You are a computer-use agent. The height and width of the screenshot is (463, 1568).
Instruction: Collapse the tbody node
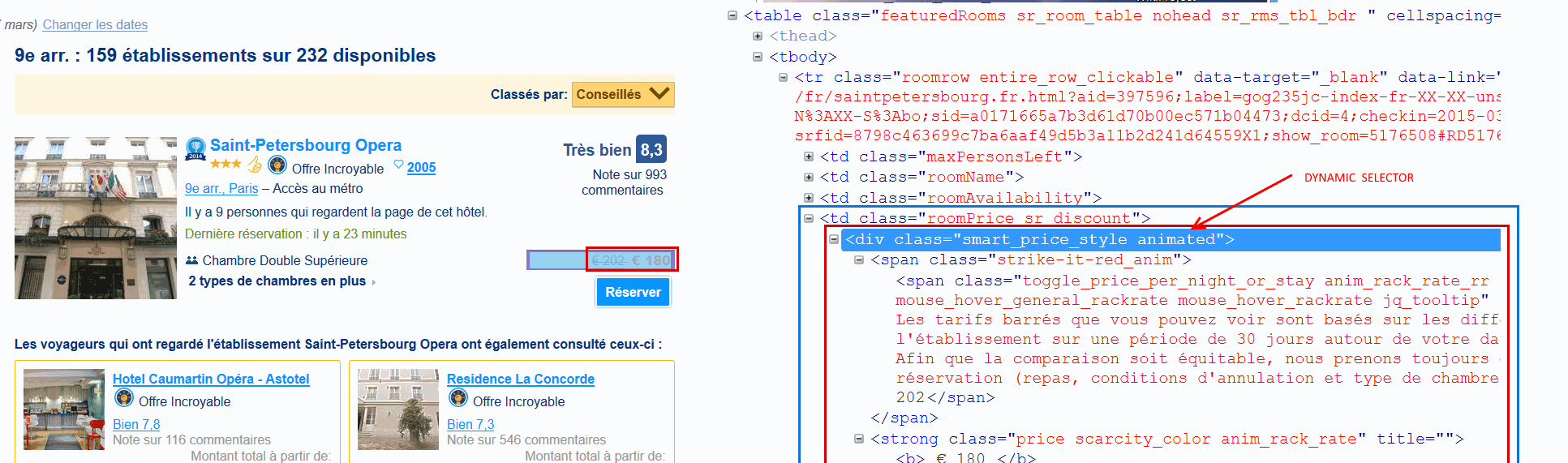tap(758, 57)
